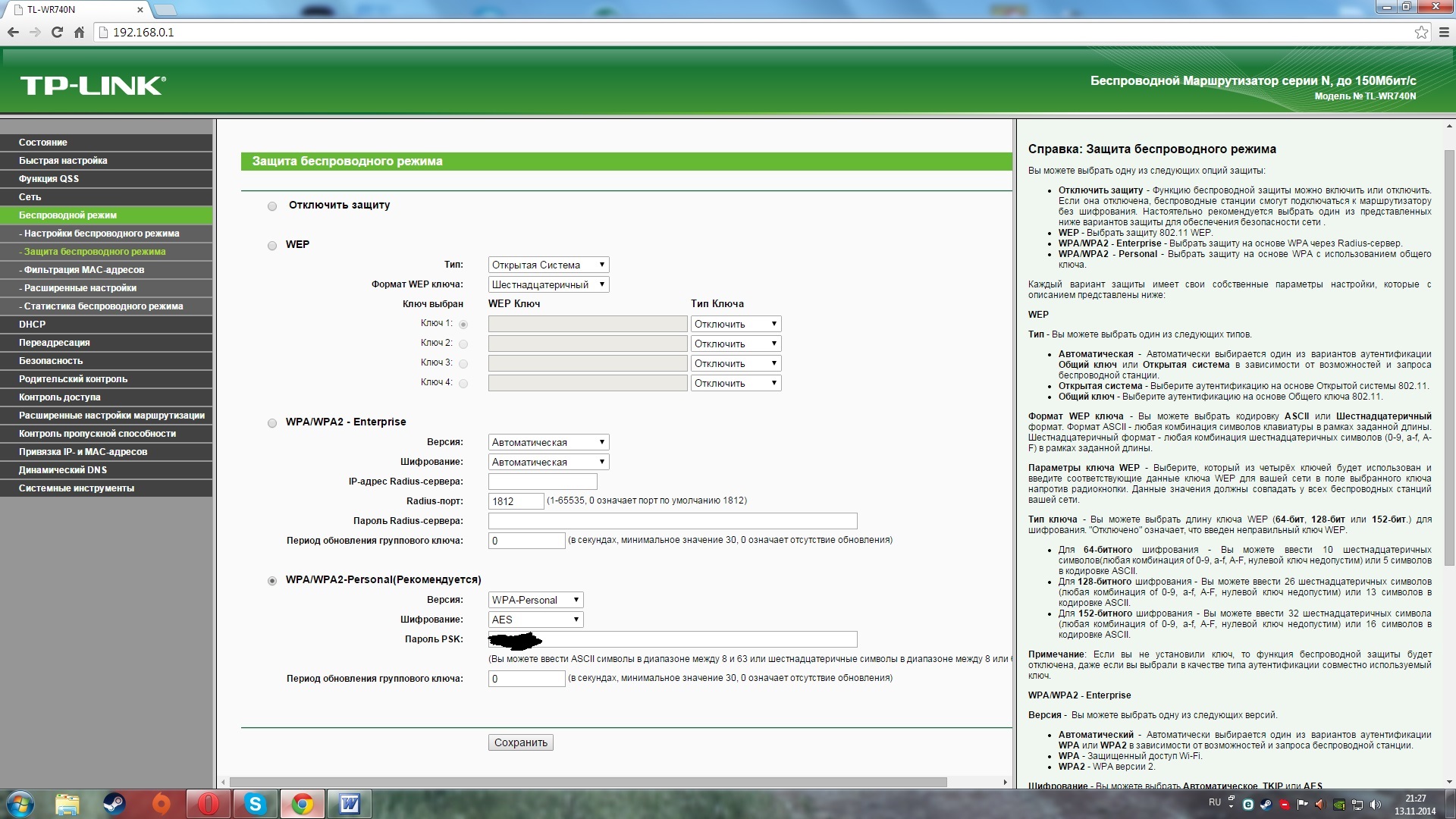Click the TP-LINK logo
1456x819 pixels.
(93, 86)
